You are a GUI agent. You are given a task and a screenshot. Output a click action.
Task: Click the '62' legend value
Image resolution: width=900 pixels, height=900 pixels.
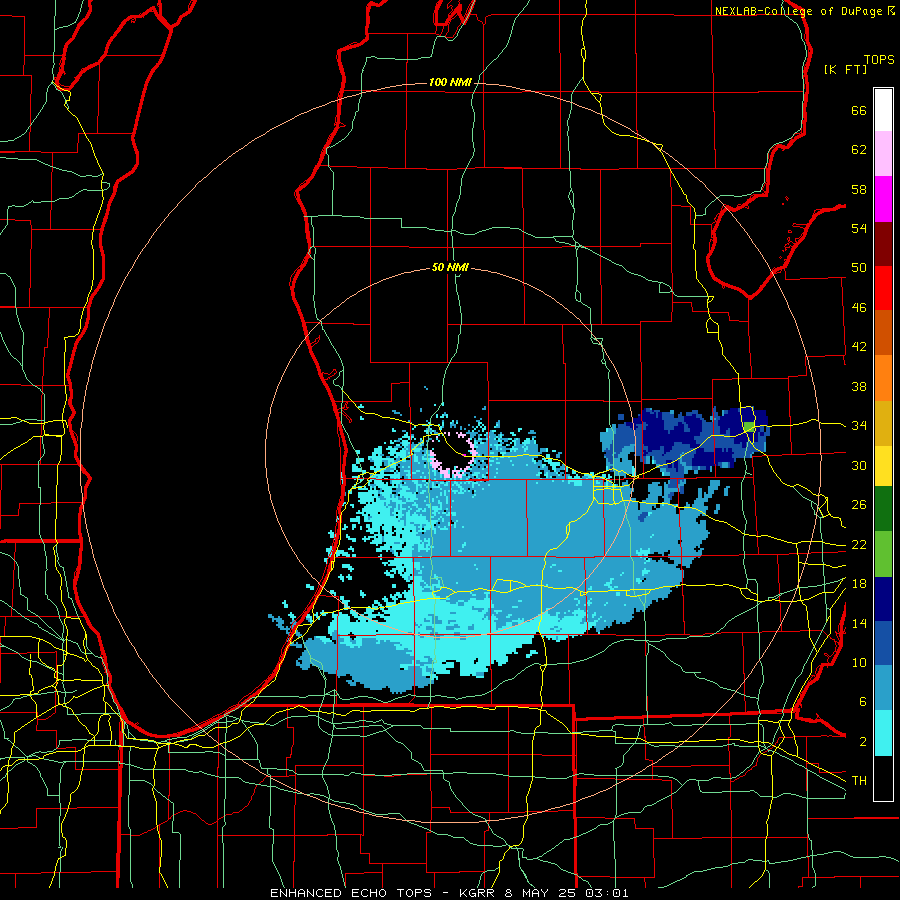(859, 150)
